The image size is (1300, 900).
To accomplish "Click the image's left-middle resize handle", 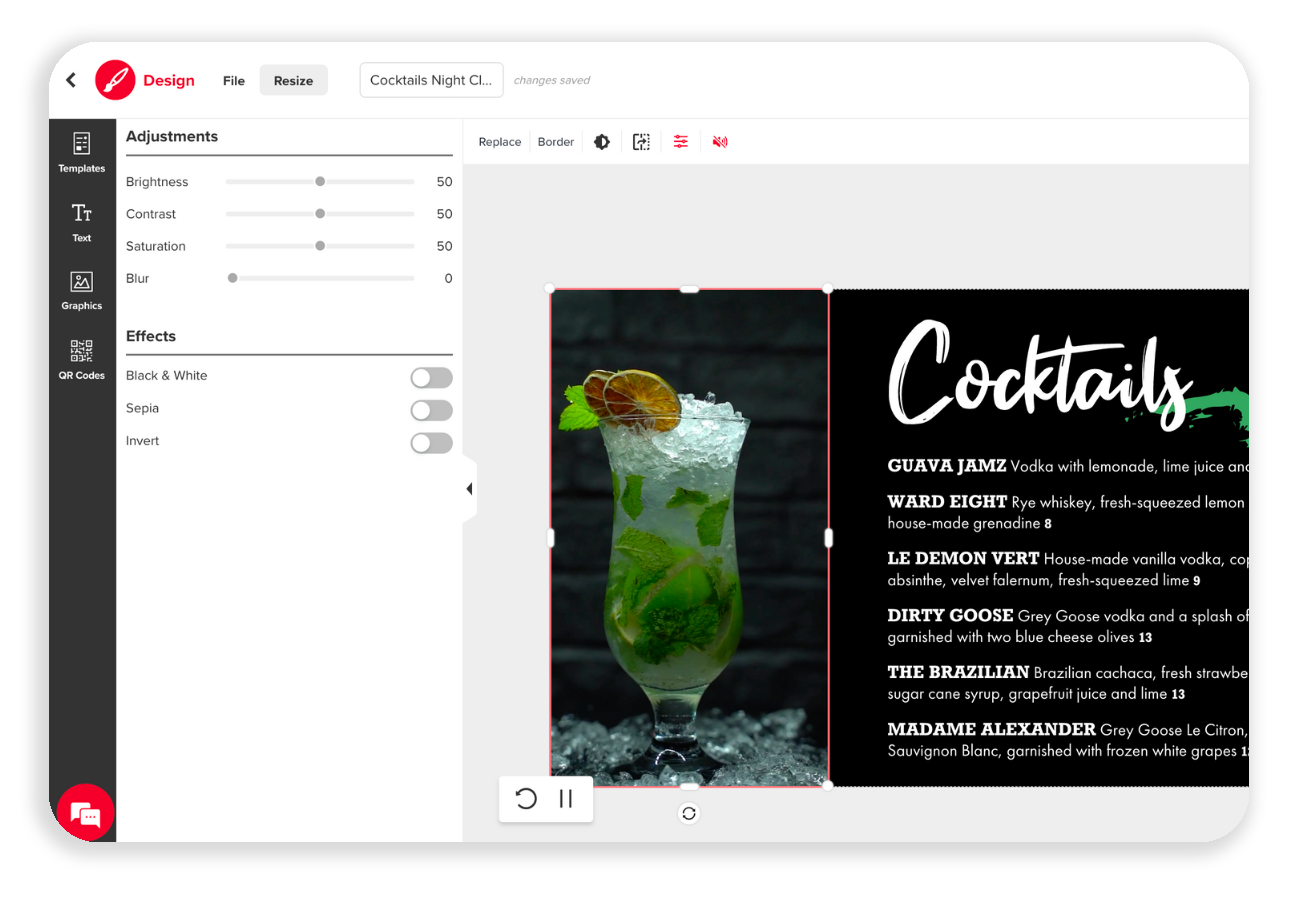I will coord(550,538).
